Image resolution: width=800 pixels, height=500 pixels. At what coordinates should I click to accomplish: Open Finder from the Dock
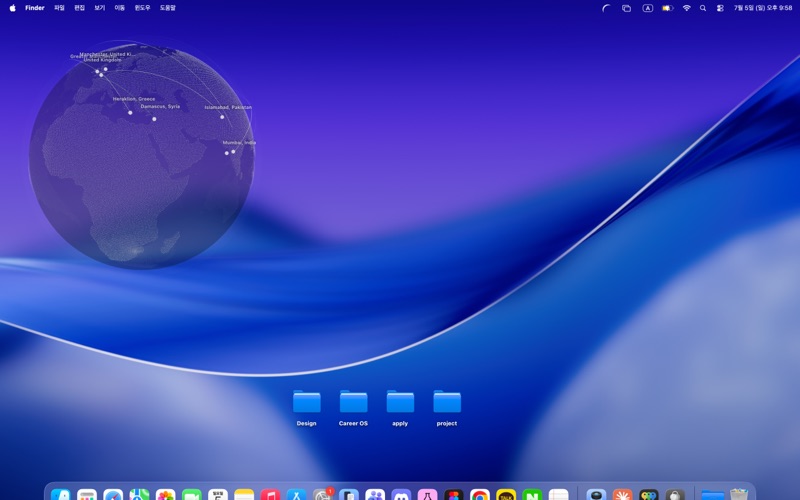tap(61, 494)
